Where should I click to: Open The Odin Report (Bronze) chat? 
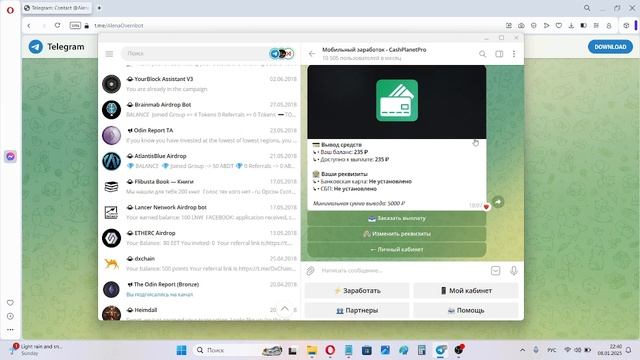tap(199, 289)
